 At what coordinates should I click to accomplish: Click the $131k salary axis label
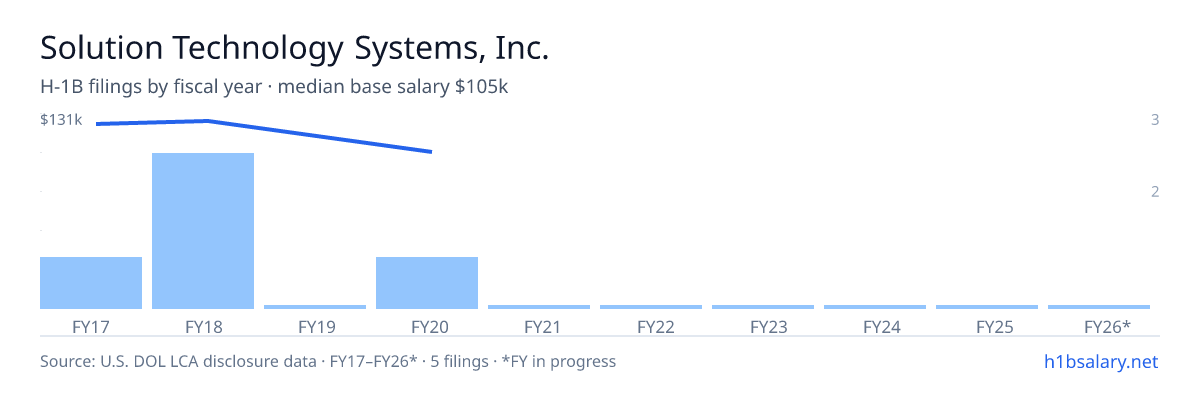61,119
